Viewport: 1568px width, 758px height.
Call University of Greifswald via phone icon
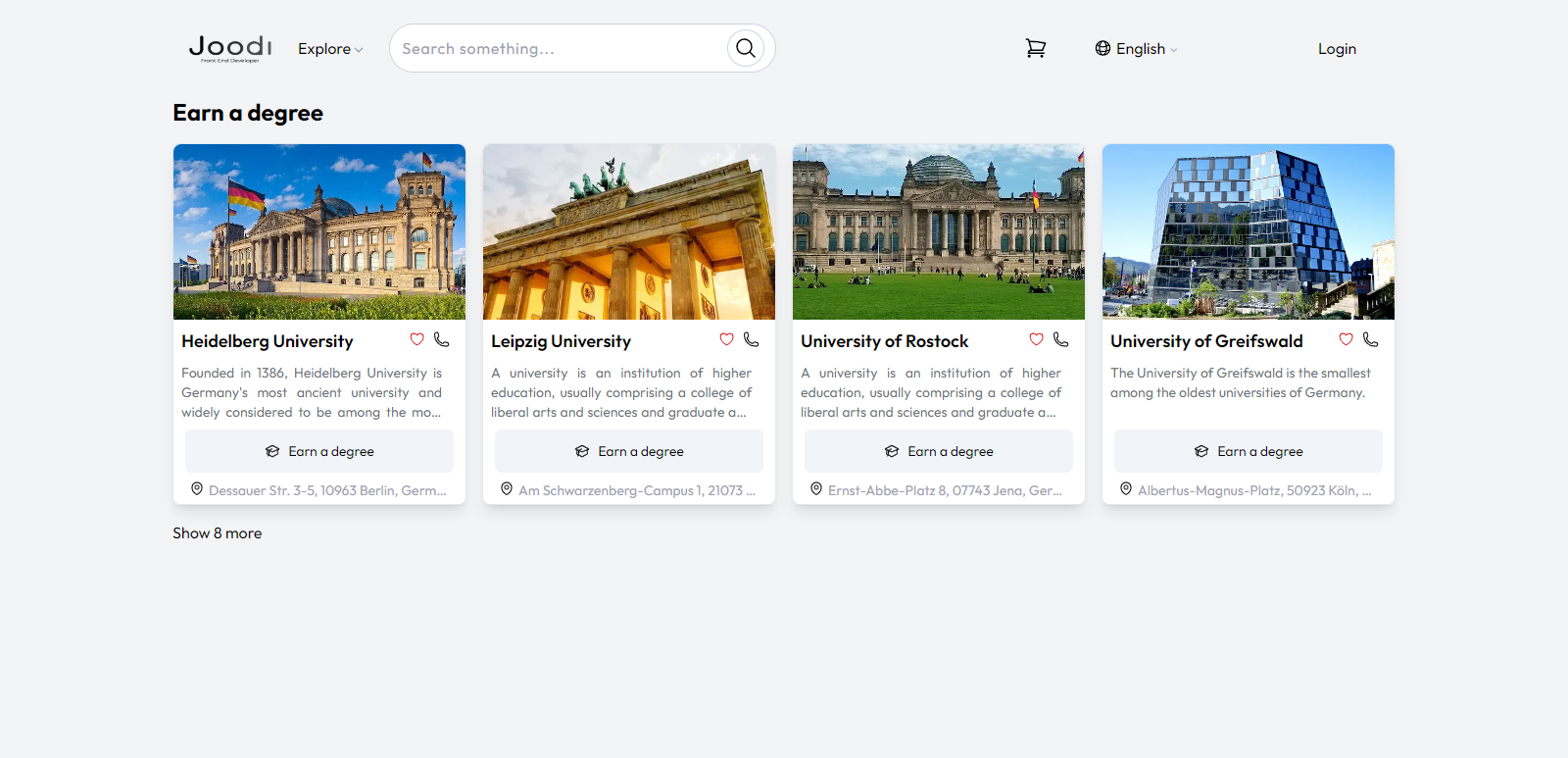(x=1371, y=339)
